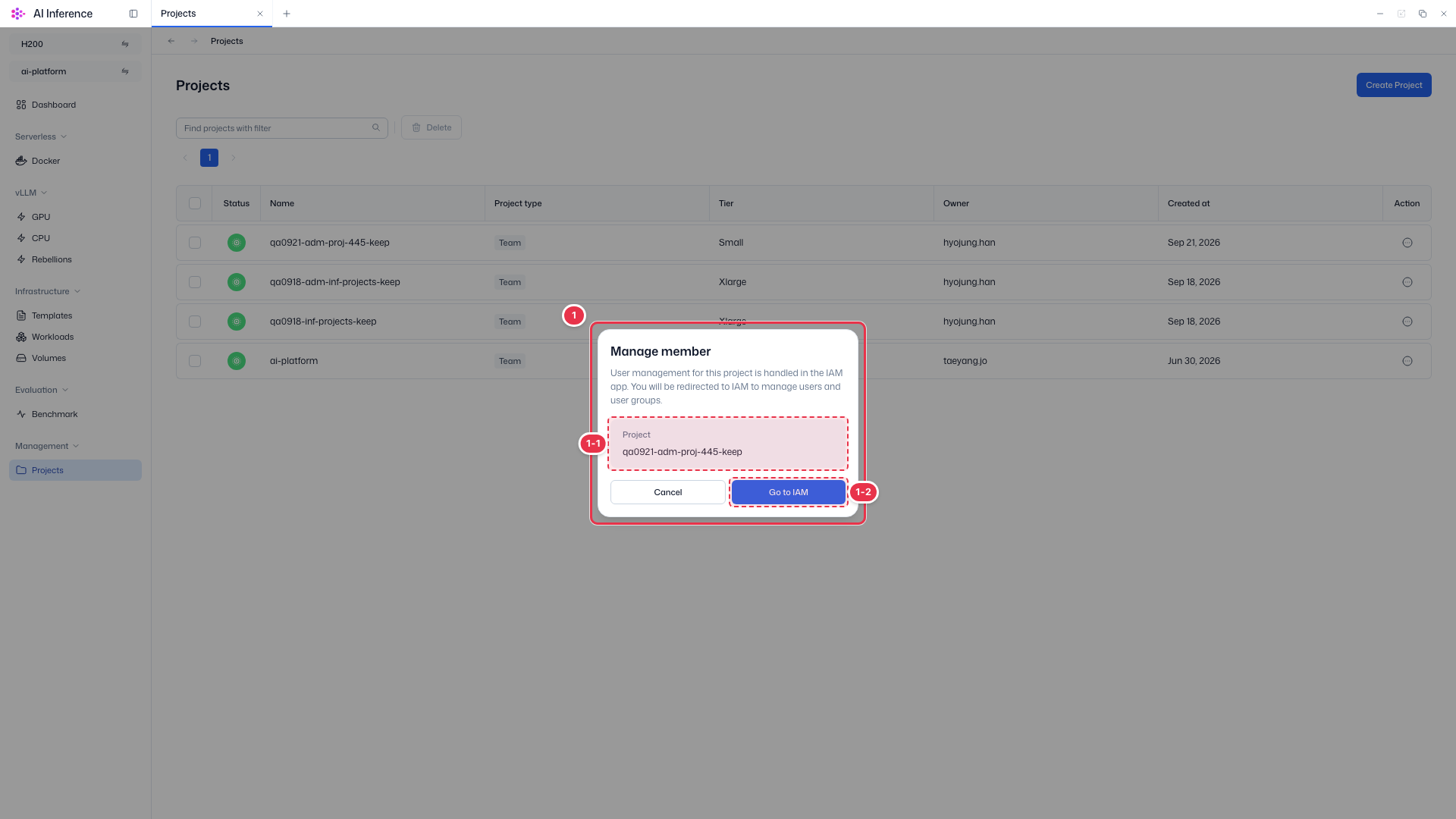This screenshot has height=819, width=1456.
Task: Open action menu for qa0918-adm-inf-projects-keep row
Action: click(1407, 282)
